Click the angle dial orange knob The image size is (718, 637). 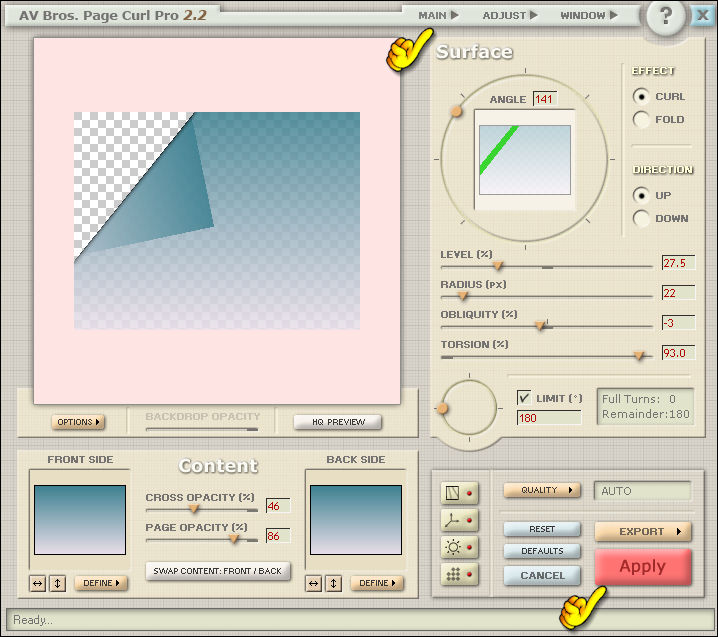[x=456, y=111]
